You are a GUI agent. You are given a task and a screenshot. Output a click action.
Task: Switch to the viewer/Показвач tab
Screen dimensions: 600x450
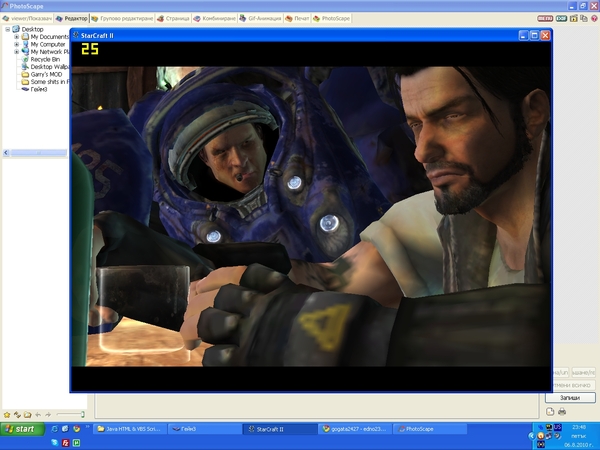(x=27, y=18)
